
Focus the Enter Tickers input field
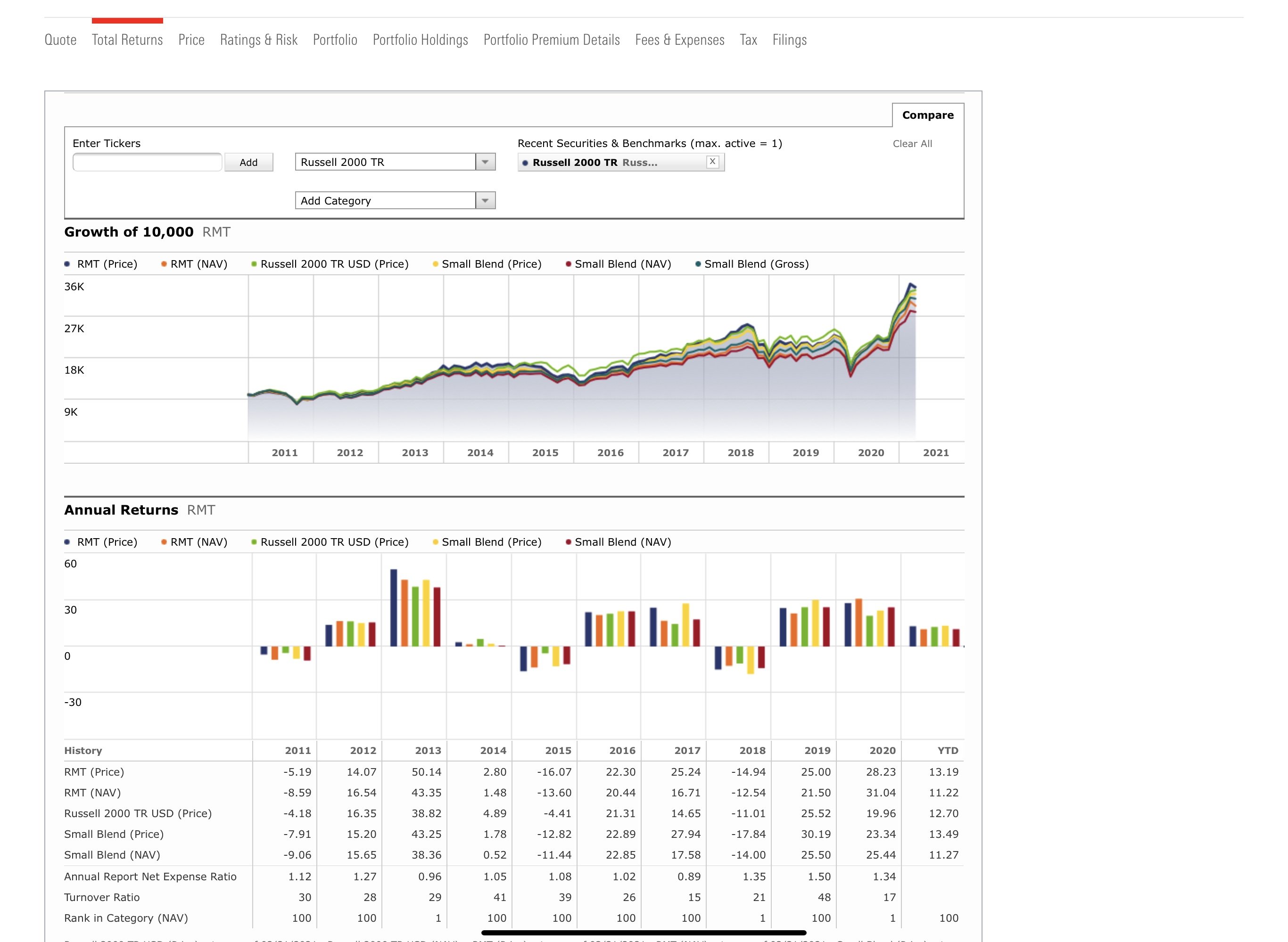[x=147, y=163]
